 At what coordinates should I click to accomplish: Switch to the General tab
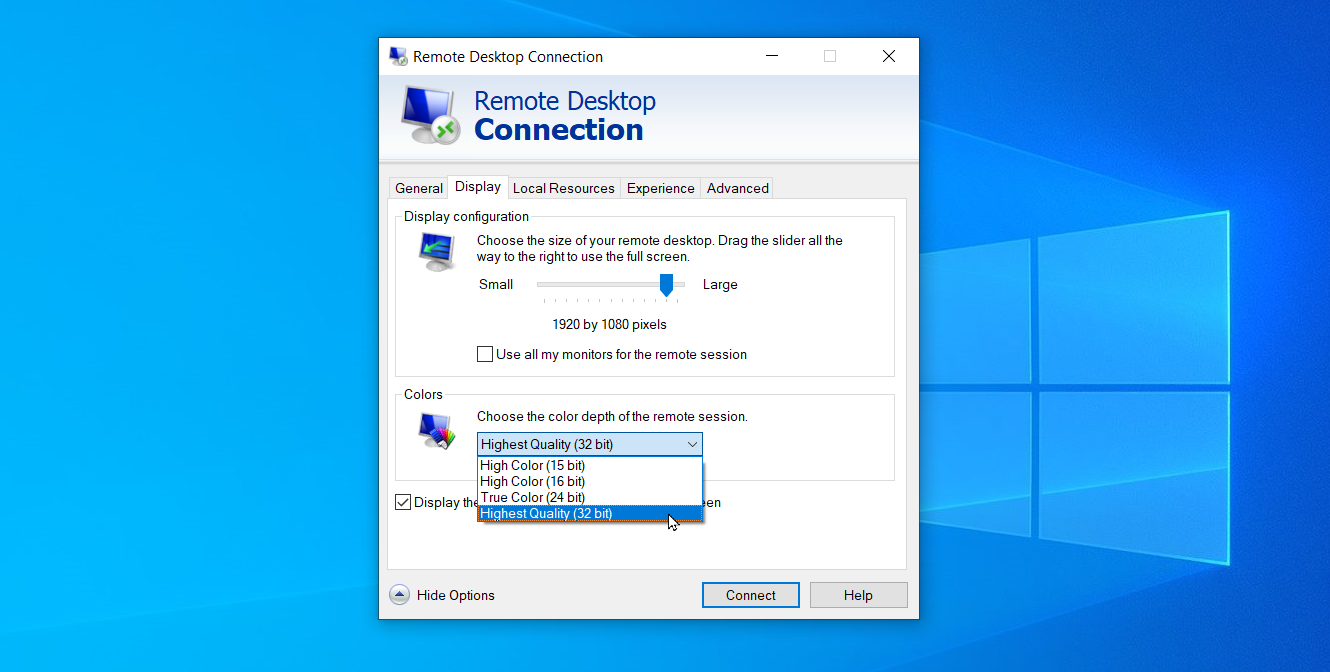coord(419,188)
